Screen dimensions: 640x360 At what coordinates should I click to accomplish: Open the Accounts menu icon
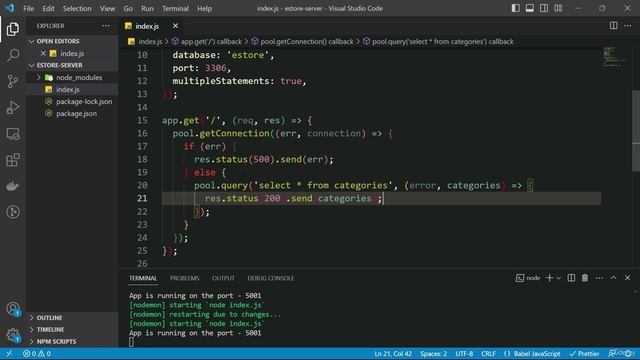click(13, 309)
